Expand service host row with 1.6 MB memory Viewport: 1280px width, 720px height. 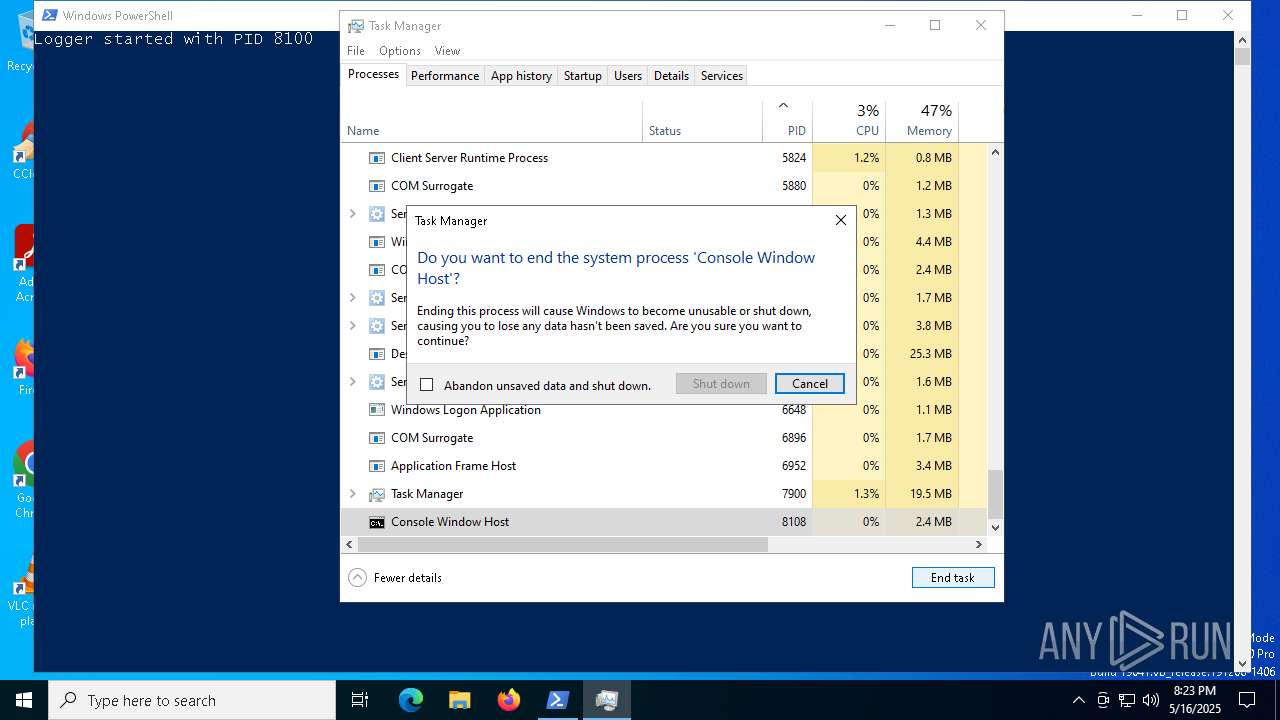tap(352, 382)
